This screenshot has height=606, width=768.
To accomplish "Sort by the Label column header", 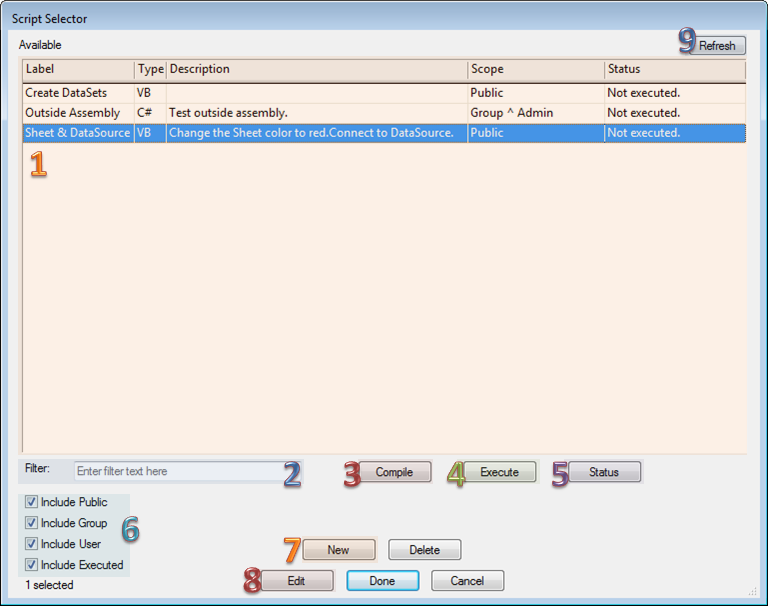I will 78,70.
